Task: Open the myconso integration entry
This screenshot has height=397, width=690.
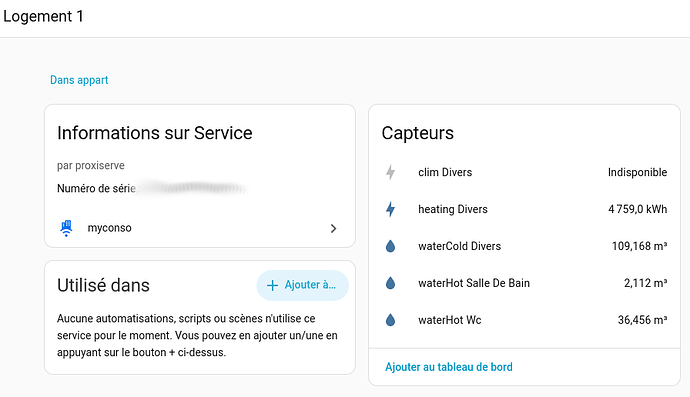Action: (200, 228)
